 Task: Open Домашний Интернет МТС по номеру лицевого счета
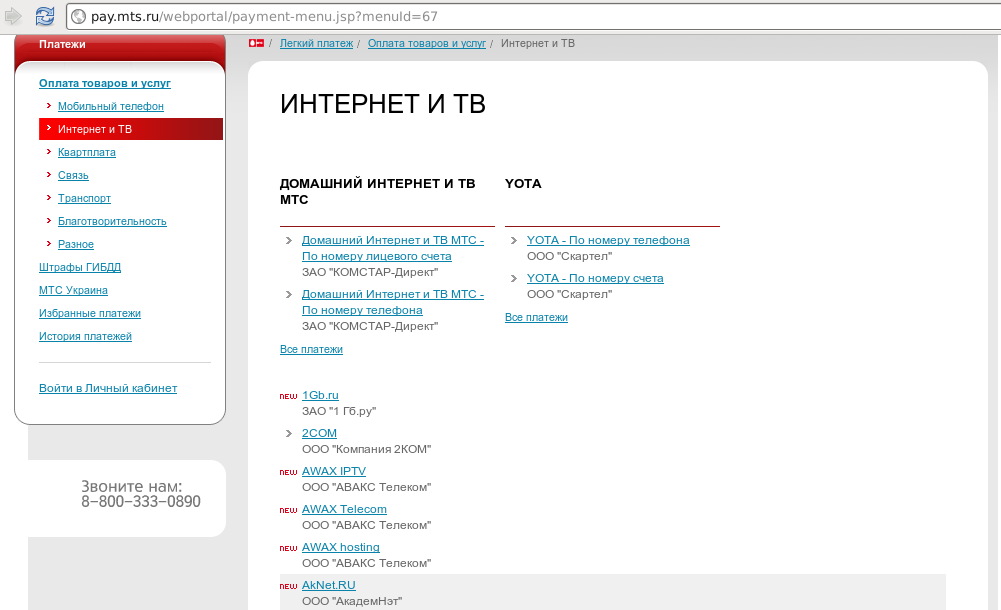click(392, 248)
